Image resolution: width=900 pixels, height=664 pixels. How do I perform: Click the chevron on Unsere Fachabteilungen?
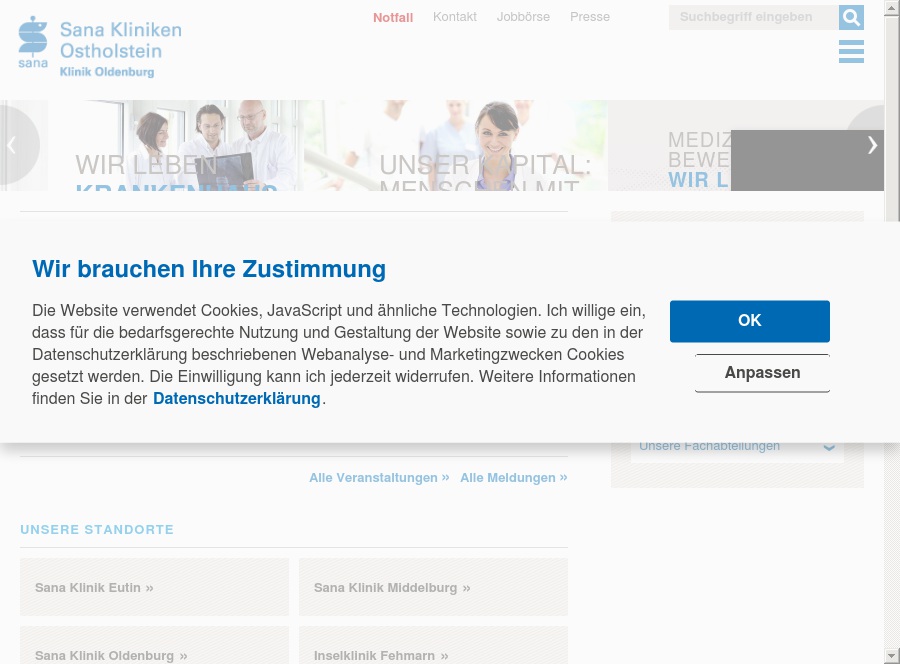click(x=829, y=447)
